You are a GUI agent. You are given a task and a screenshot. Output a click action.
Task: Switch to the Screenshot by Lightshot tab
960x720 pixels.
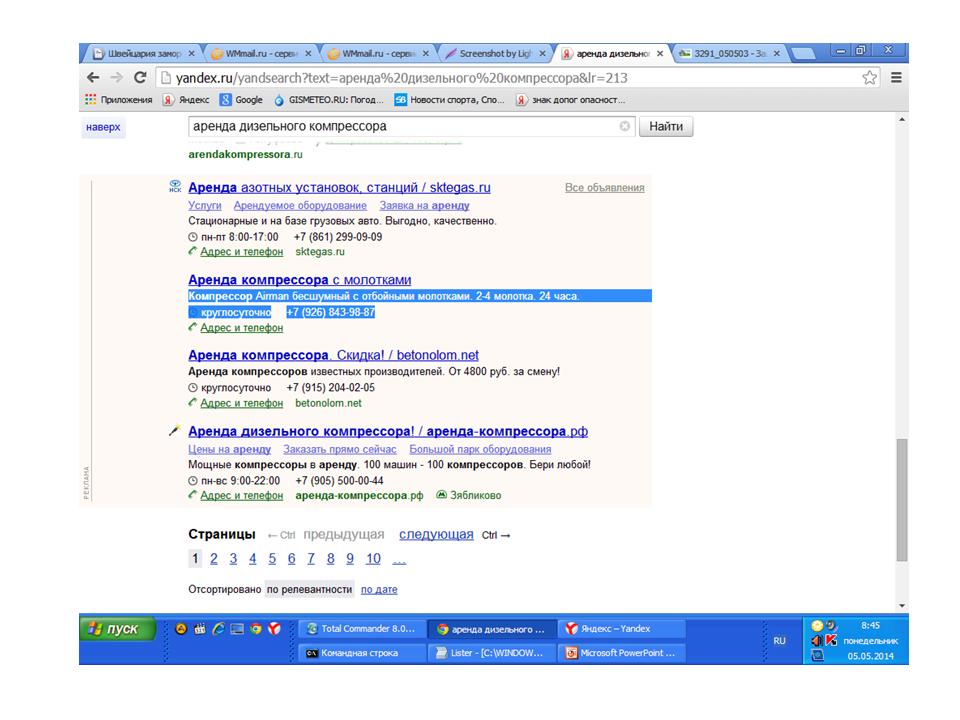point(496,54)
